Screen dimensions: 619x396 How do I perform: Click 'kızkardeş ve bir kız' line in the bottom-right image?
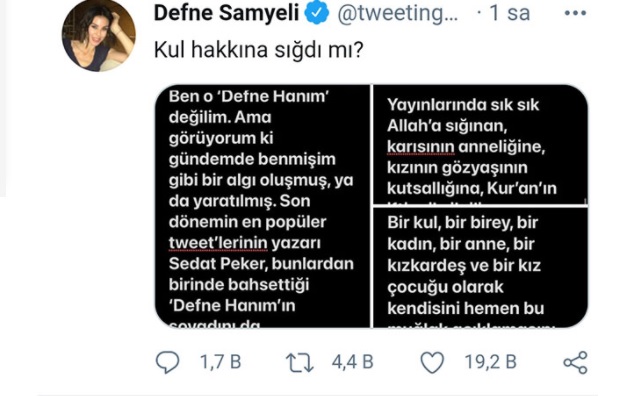[464, 265]
